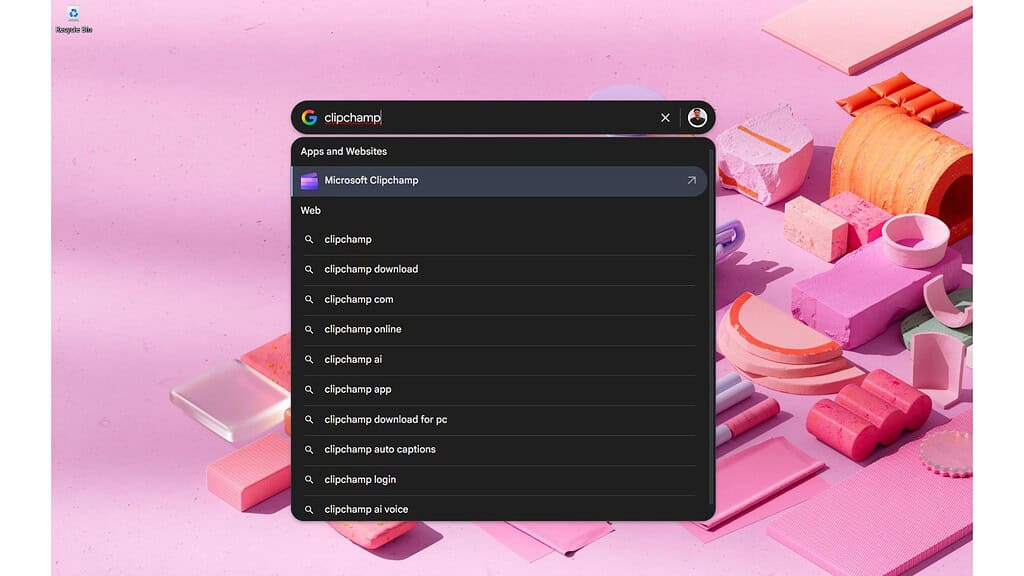Click the magnifier icon beside clipchamp auto captions
This screenshot has width=1024, height=576.
pyautogui.click(x=309, y=449)
